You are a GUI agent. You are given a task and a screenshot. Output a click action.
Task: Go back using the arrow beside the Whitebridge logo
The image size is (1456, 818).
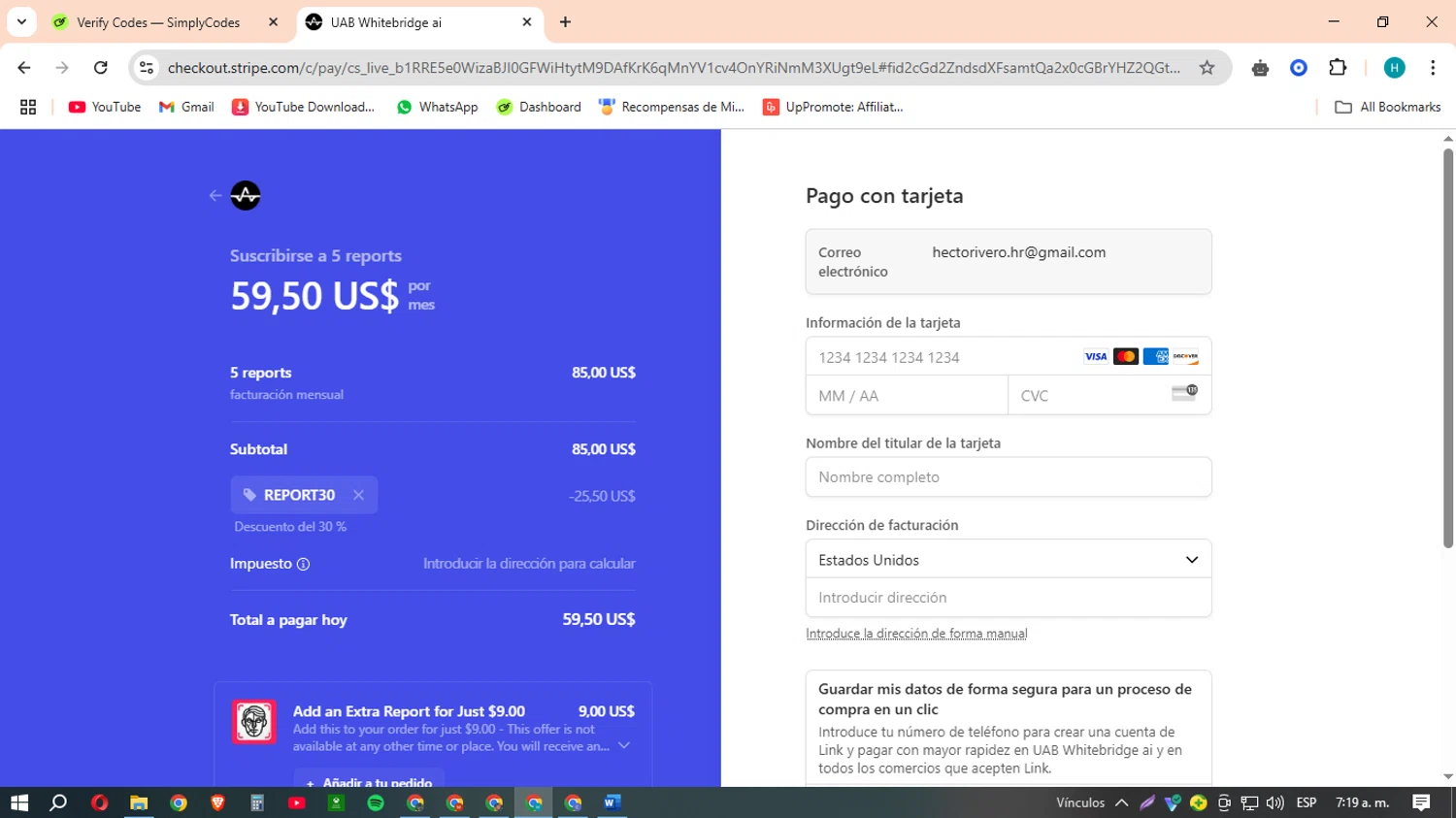pyautogui.click(x=215, y=196)
